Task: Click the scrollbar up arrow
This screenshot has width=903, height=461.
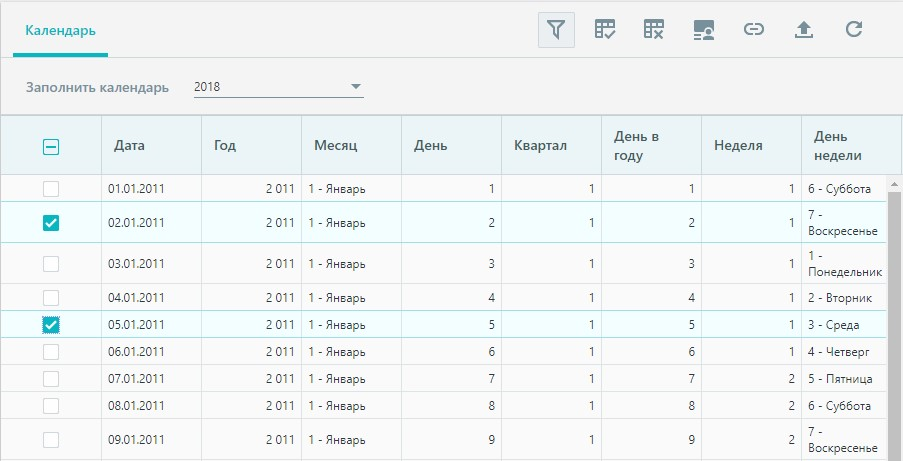Action: tap(894, 185)
